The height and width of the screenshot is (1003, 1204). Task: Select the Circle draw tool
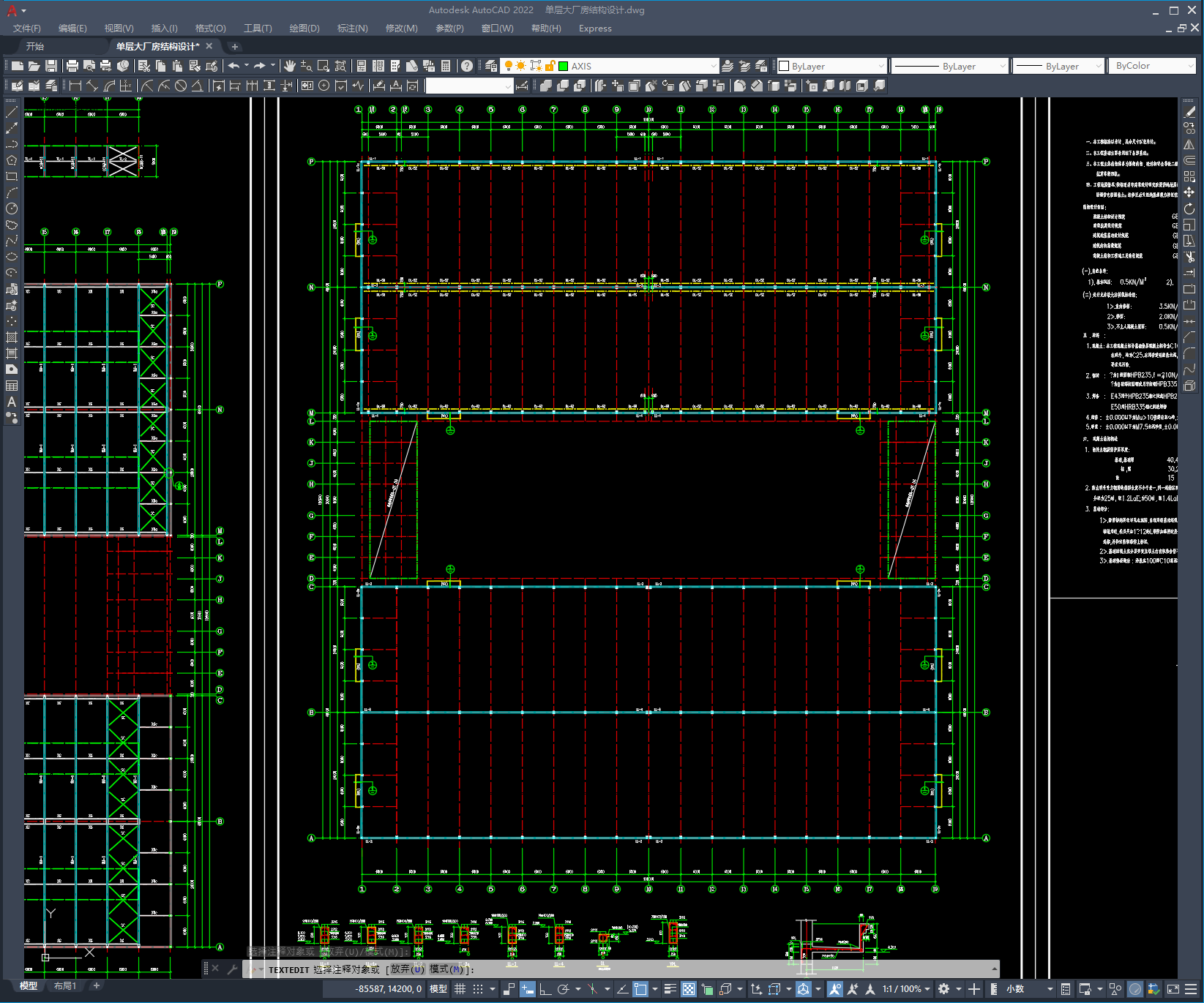pyautogui.click(x=12, y=209)
